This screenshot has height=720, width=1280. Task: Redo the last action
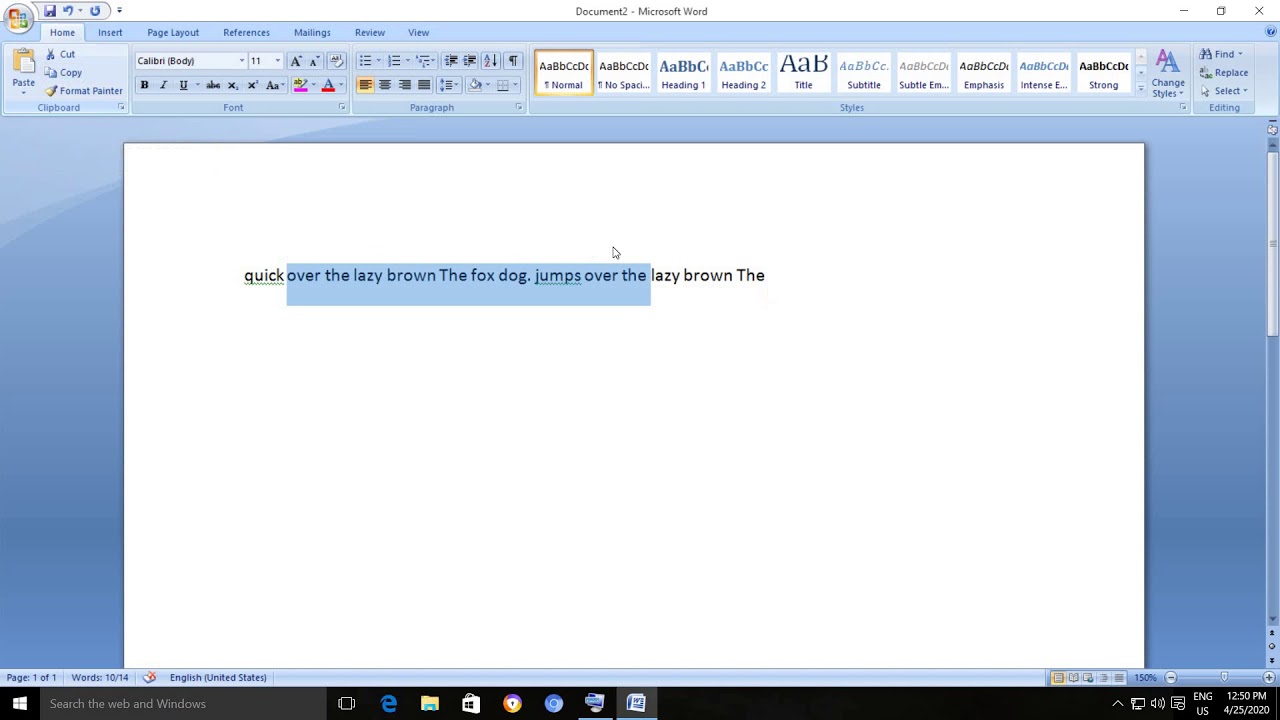(95, 11)
